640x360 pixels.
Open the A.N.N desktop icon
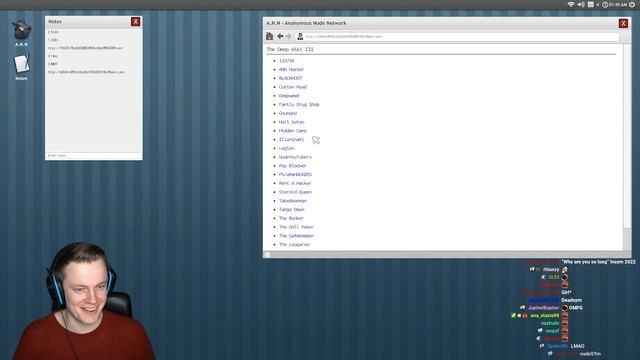pyautogui.click(x=21, y=32)
